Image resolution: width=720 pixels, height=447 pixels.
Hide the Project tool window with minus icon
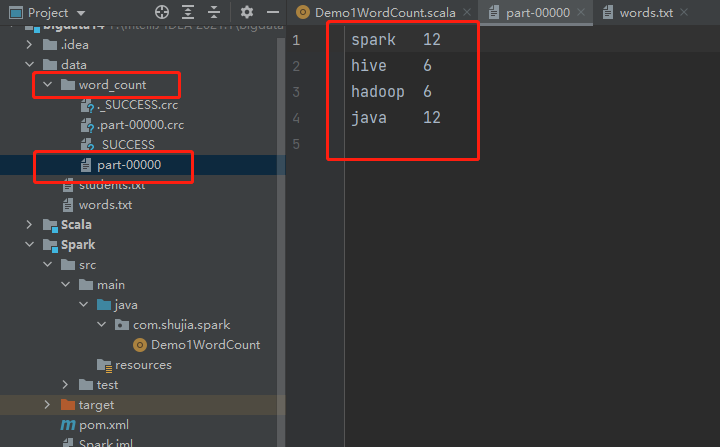click(x=273, y=12)
